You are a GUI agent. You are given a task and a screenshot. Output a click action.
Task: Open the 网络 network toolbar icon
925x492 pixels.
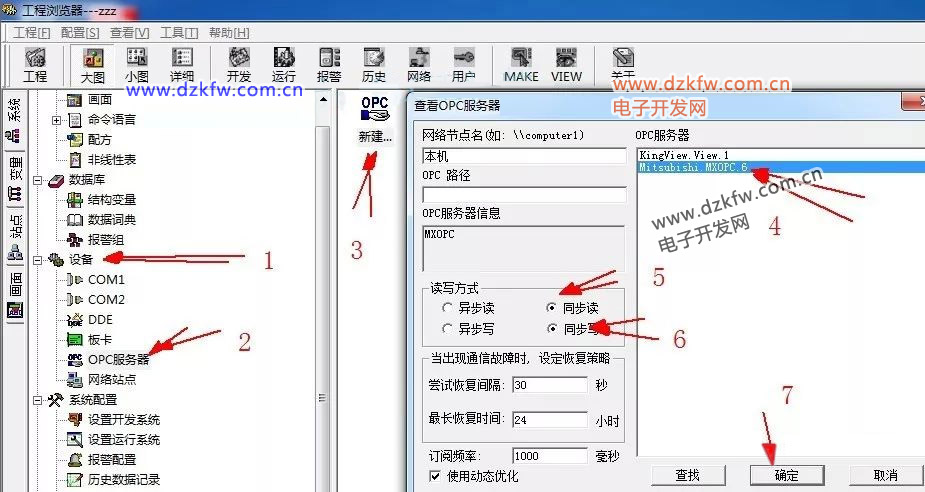pyautogui.click(x=419, y=64)
